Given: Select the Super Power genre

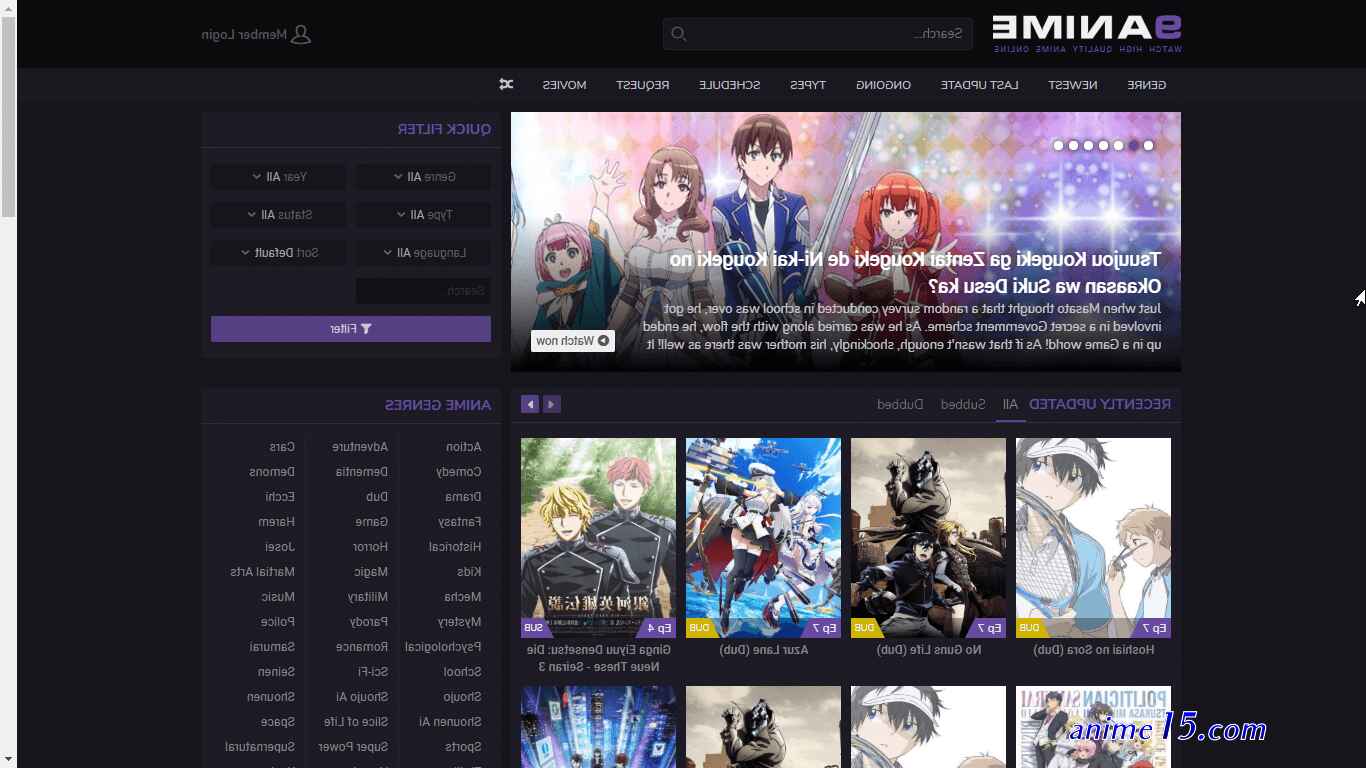Looking at the screenshot, I should [x=354, y=747].
